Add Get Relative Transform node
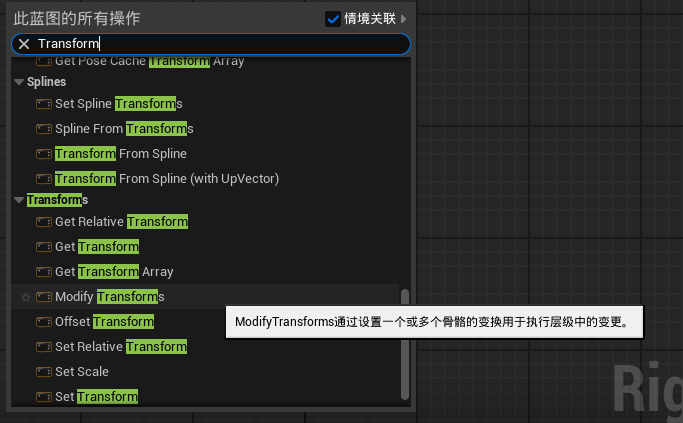Screen dimensions: 683x423 tap(122, 222)
